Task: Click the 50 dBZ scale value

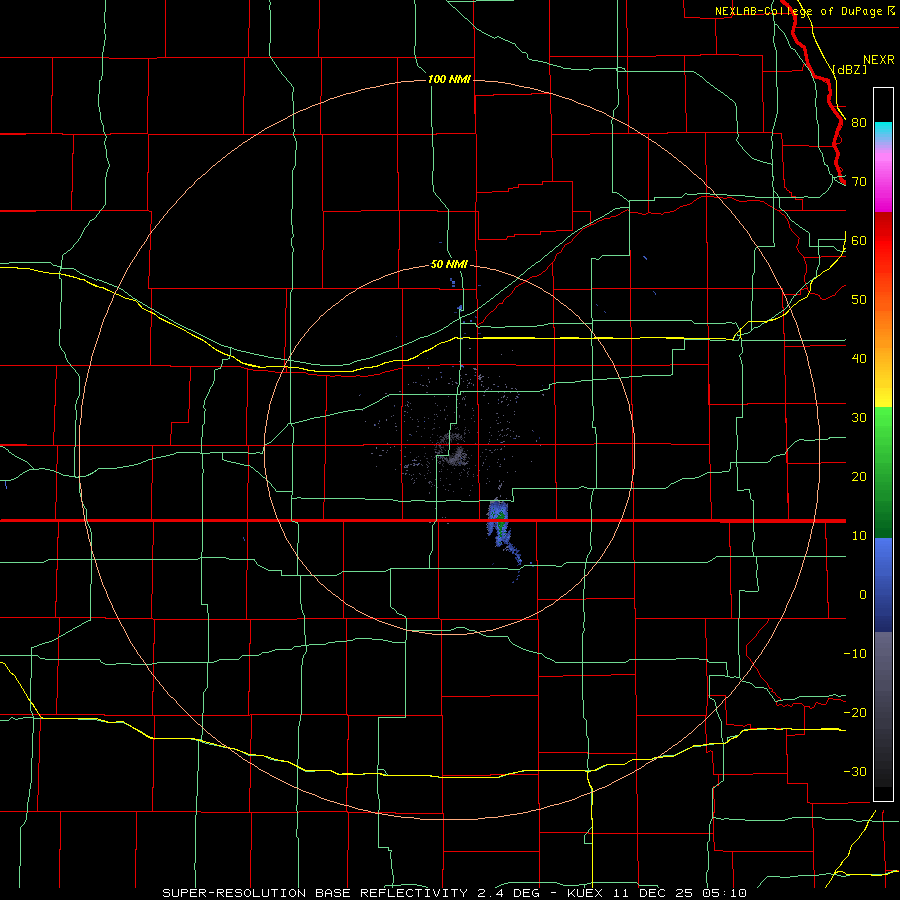Action: (x=859, y=300)
